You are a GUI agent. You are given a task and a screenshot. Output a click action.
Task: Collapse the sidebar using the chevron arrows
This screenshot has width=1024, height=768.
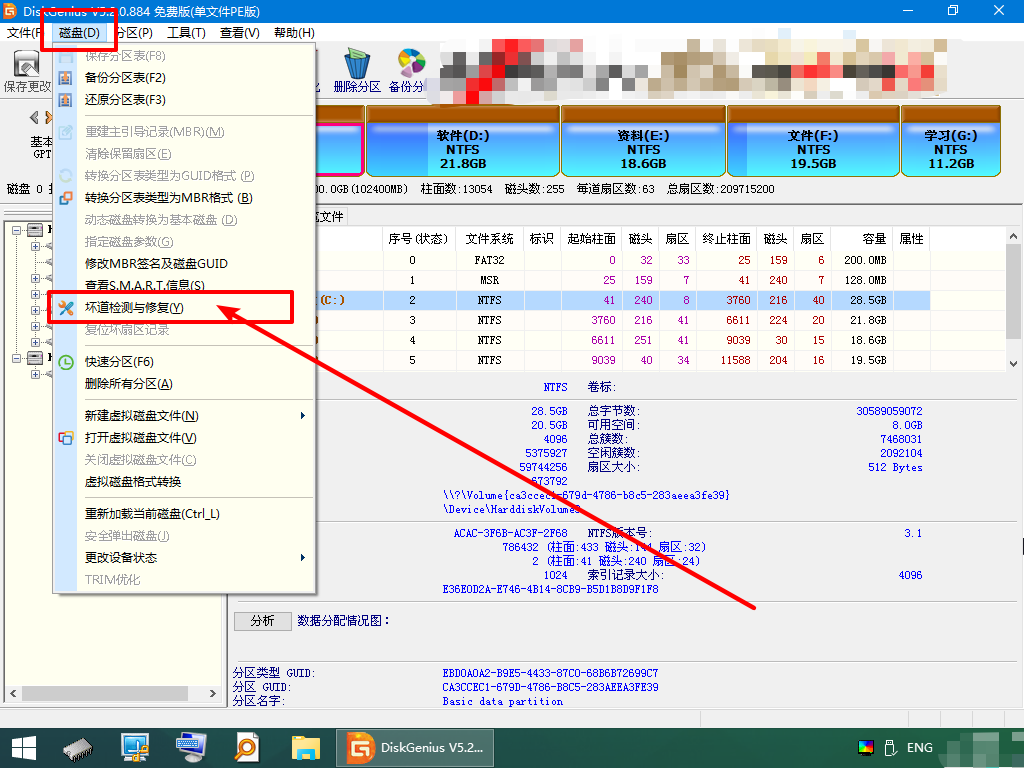[x=42, y=116]
